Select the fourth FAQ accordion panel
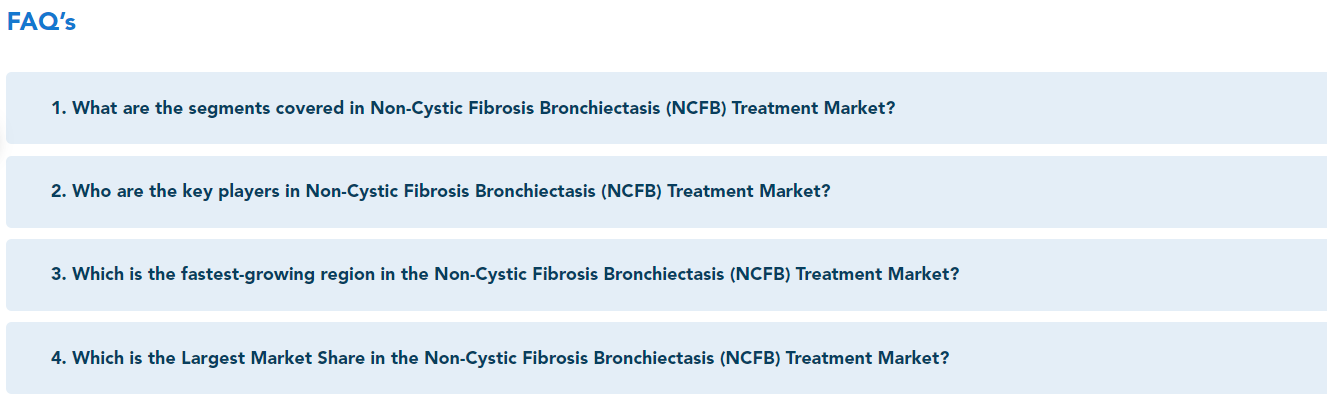Screen dimensions: 1327x397 [x=666, y=357]
